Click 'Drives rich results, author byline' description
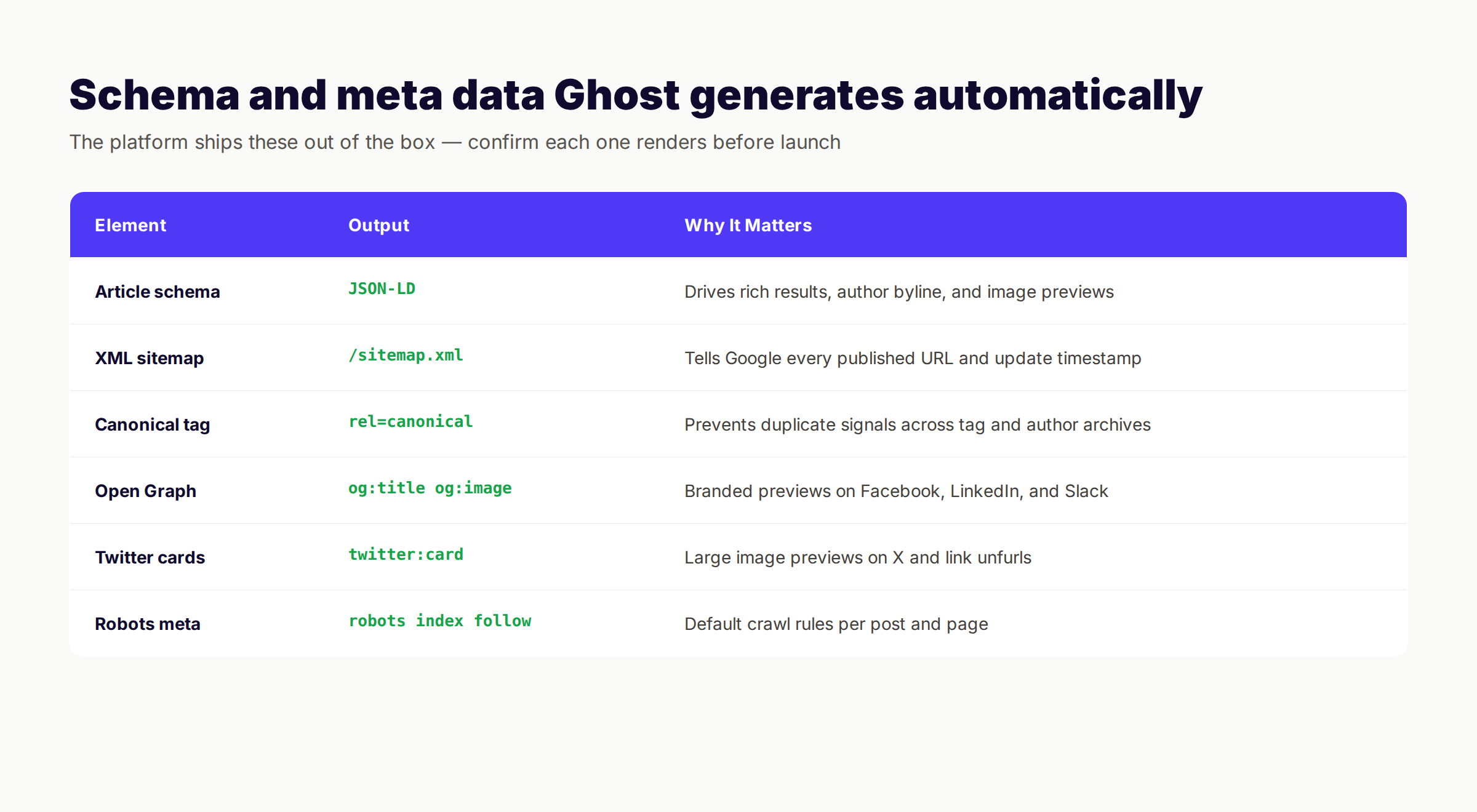 pos(899,292)
